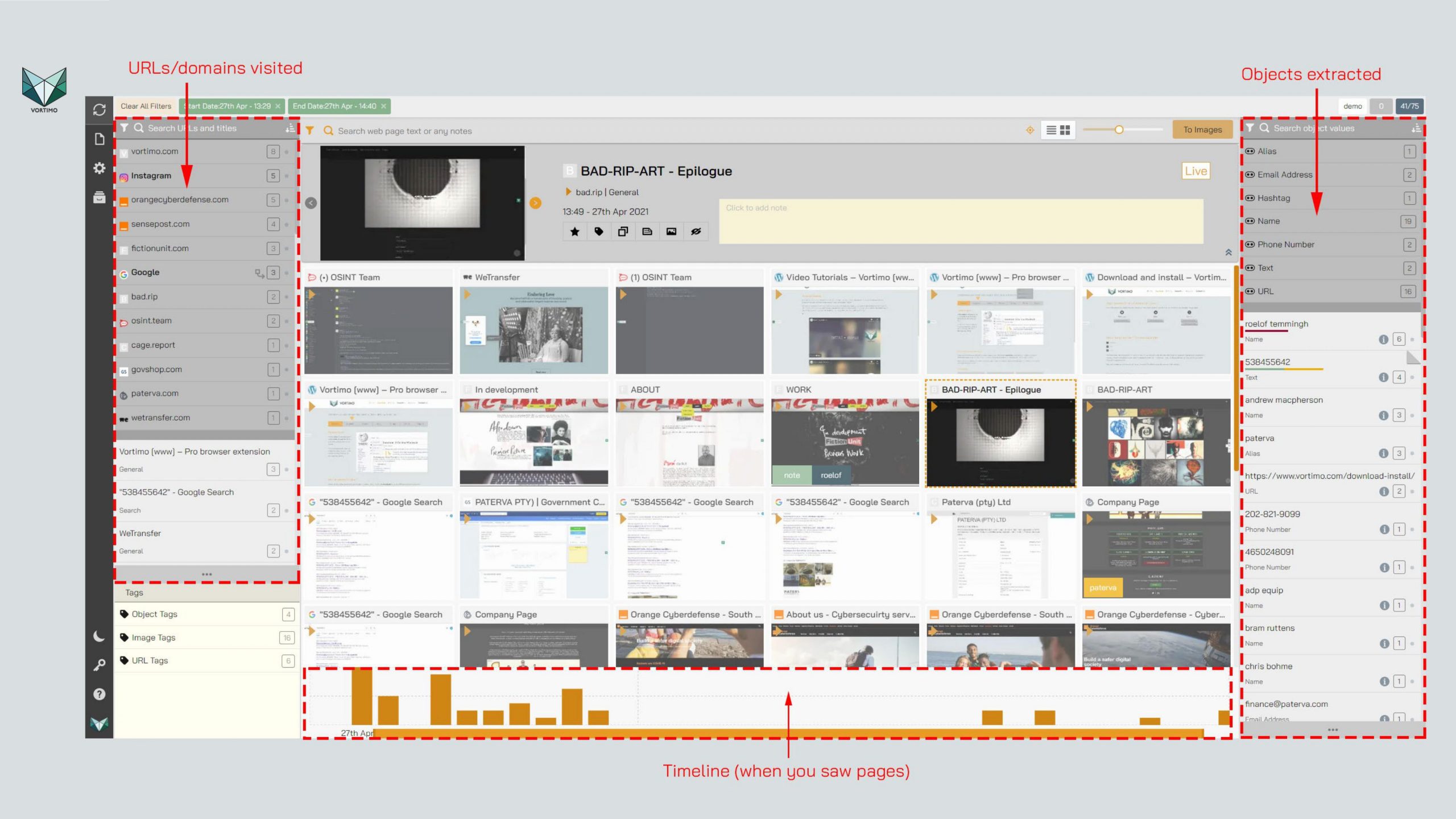The image size is (1456, 819).
Task: Click the key icon in the sidebar
Action: tap(100, 665)
